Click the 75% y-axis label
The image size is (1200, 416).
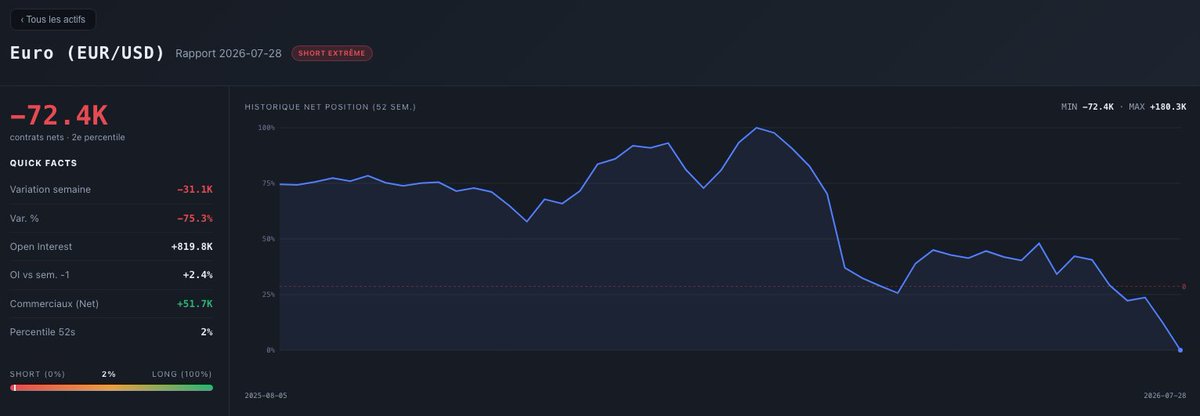click(268, 183)
